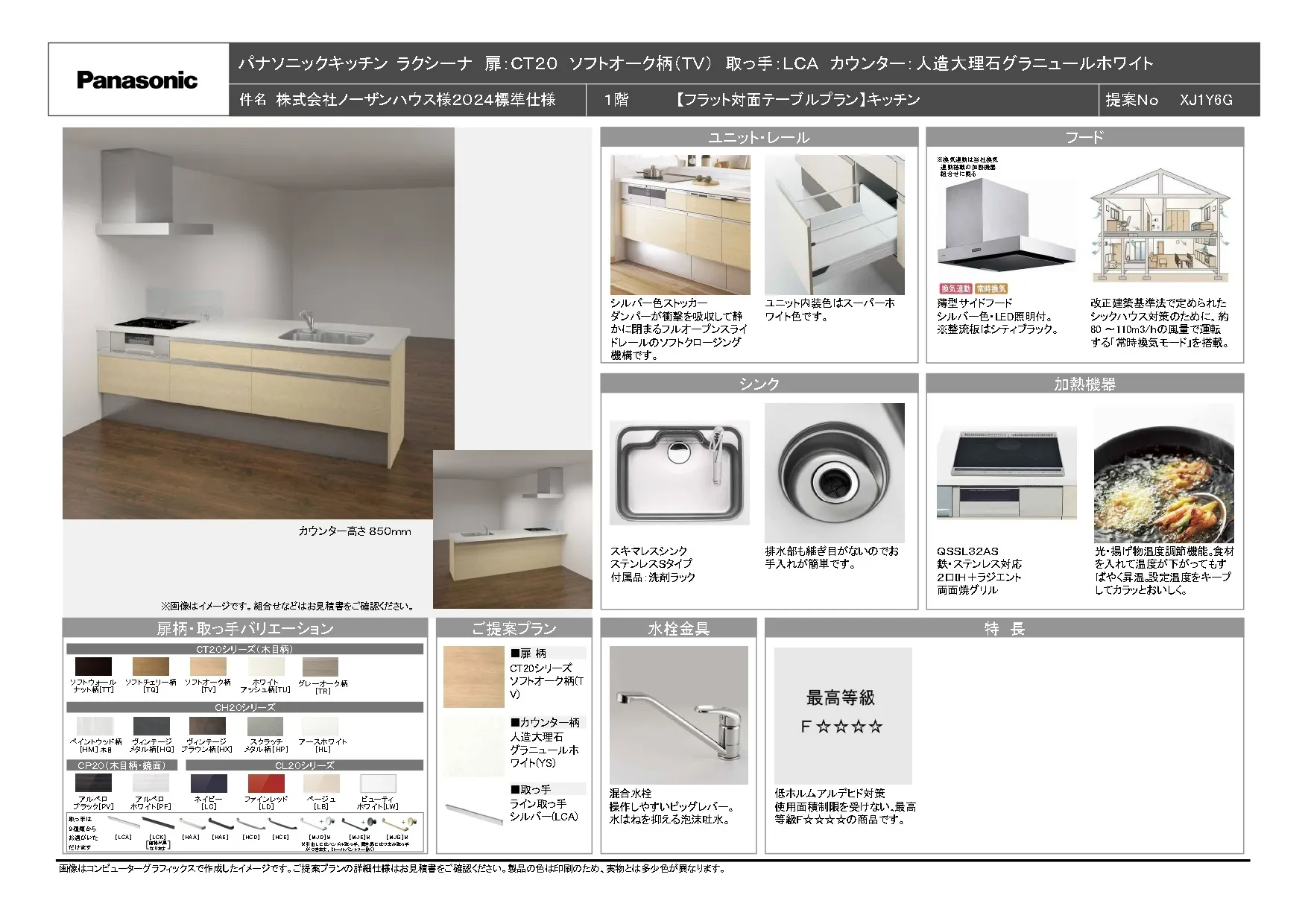This screenshot has width=1308, height=924.
Task: Click the CT20シリーズ(木目柄) series header
Action: click(244, 649)
